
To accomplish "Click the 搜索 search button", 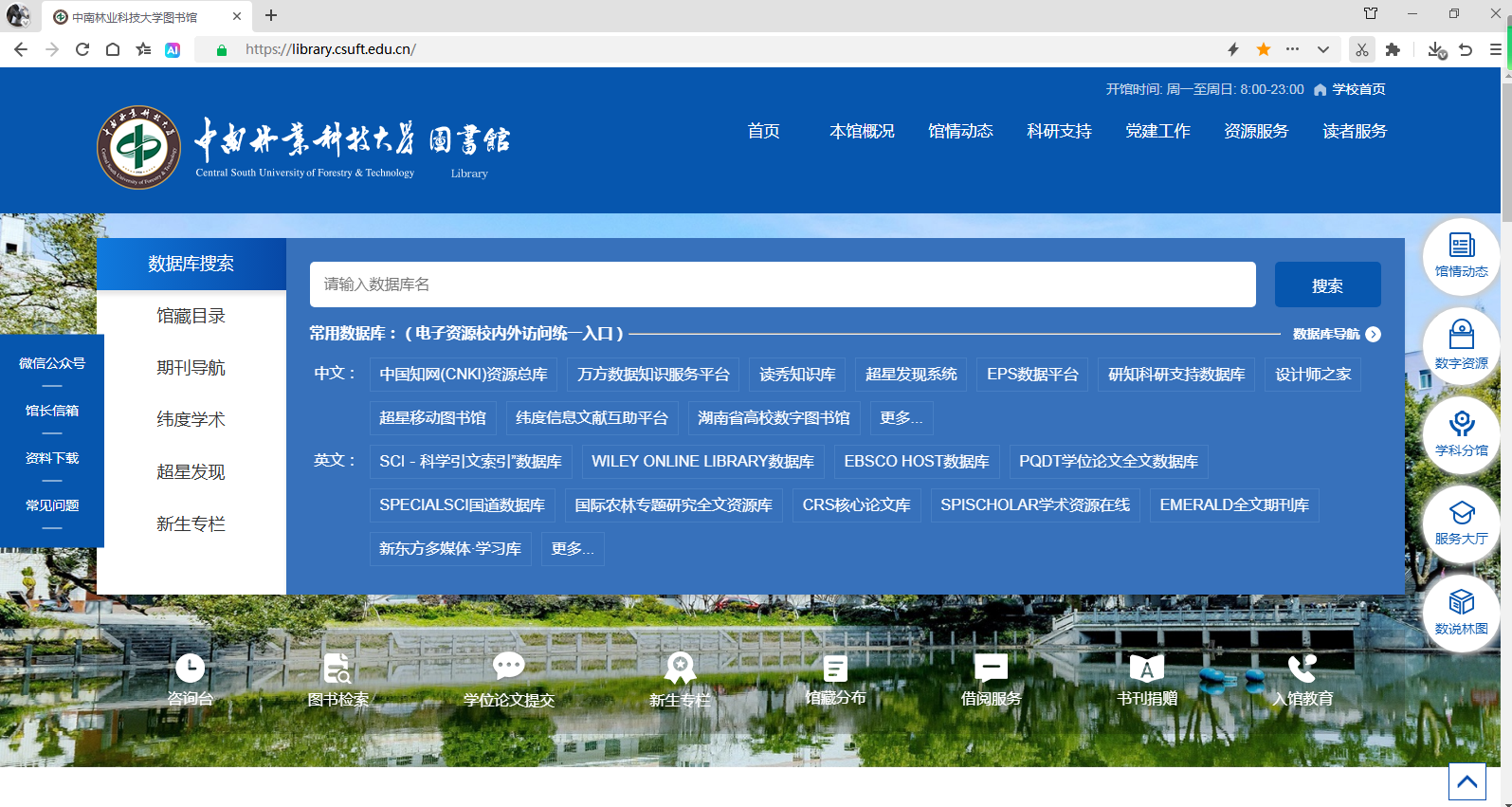I will (1327, 284).
